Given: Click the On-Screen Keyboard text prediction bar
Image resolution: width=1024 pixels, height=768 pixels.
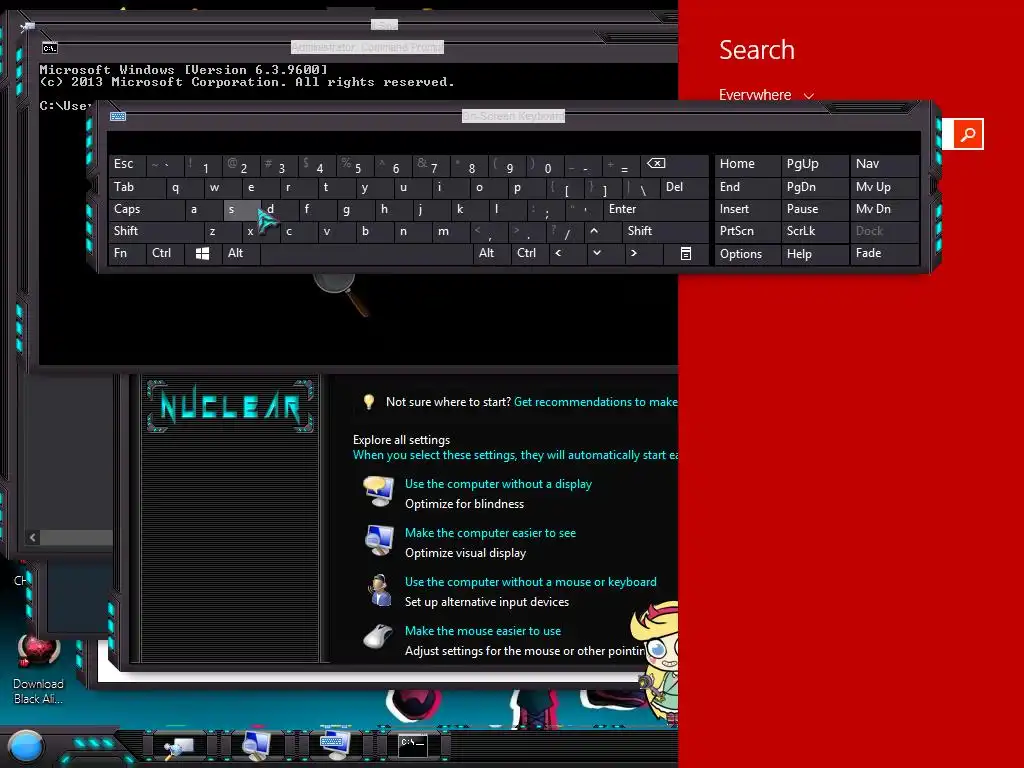Looking at the screenshot, I should 514,142.
